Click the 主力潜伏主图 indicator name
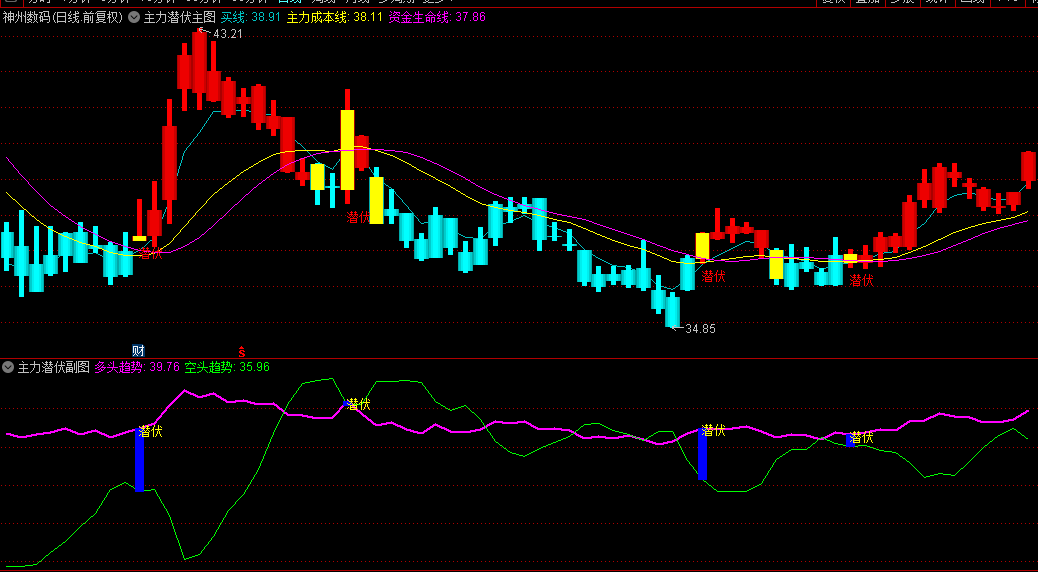1038x572 pixels. (179, 18)
